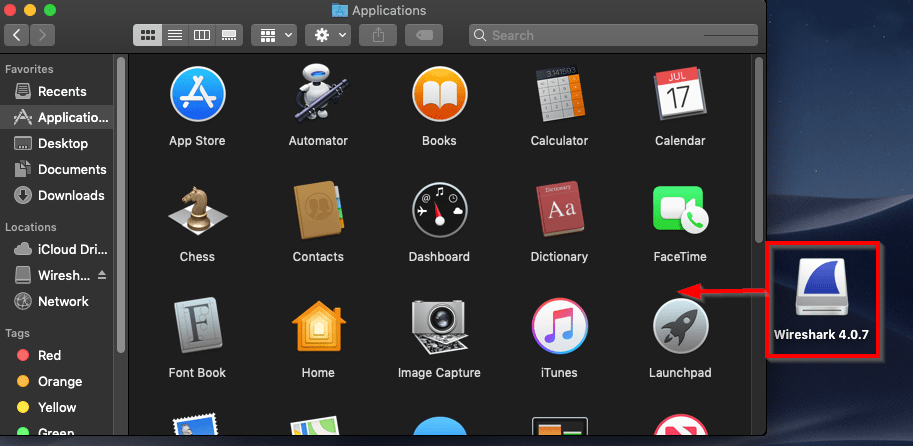Go forward with the right chevron button
The image size is (913, 446).
(43, 36)
